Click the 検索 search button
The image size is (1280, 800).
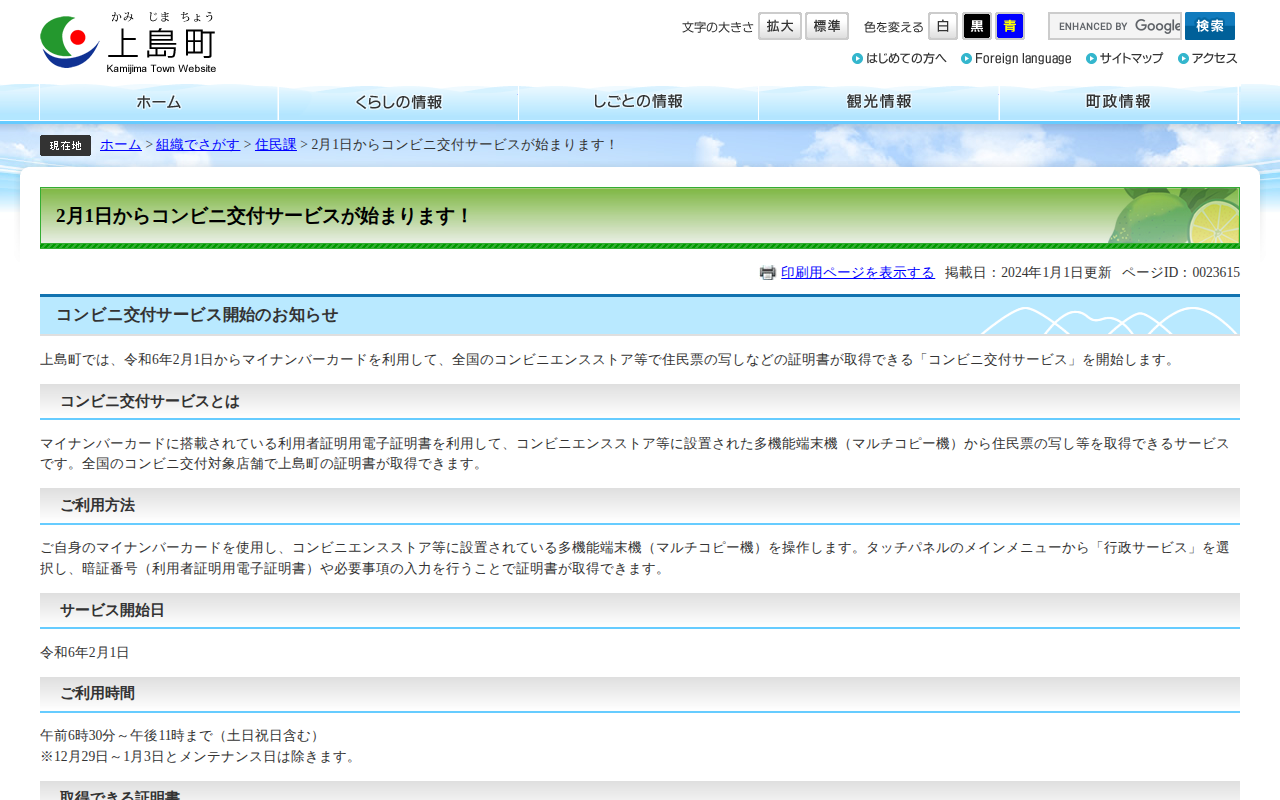point(1210,26)
